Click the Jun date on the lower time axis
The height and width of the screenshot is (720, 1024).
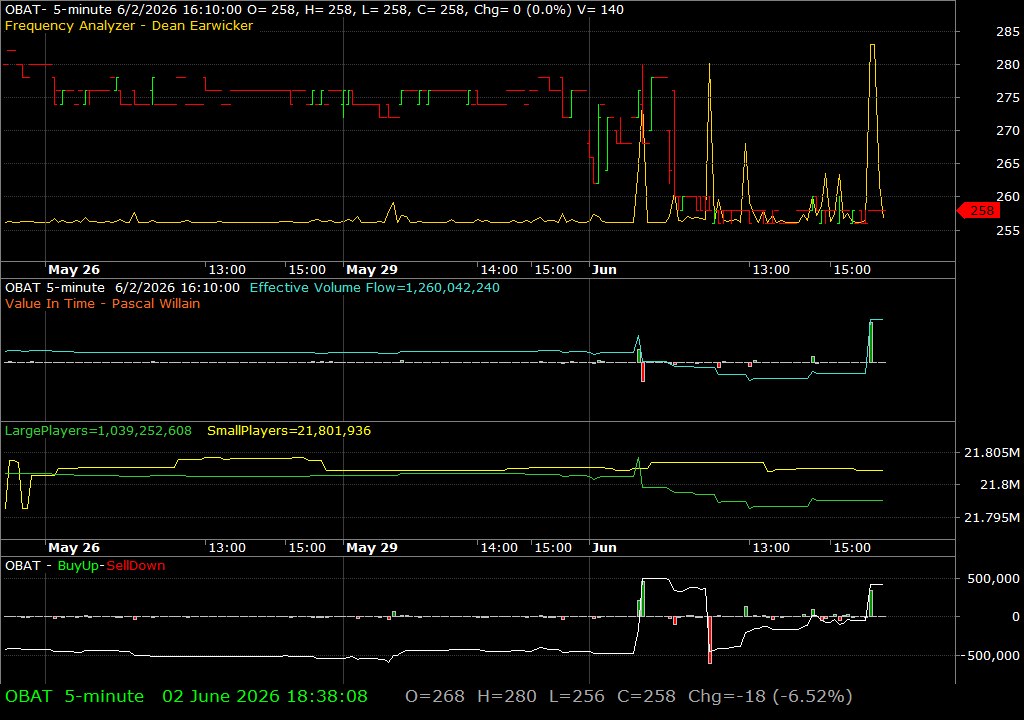[604, 548]
